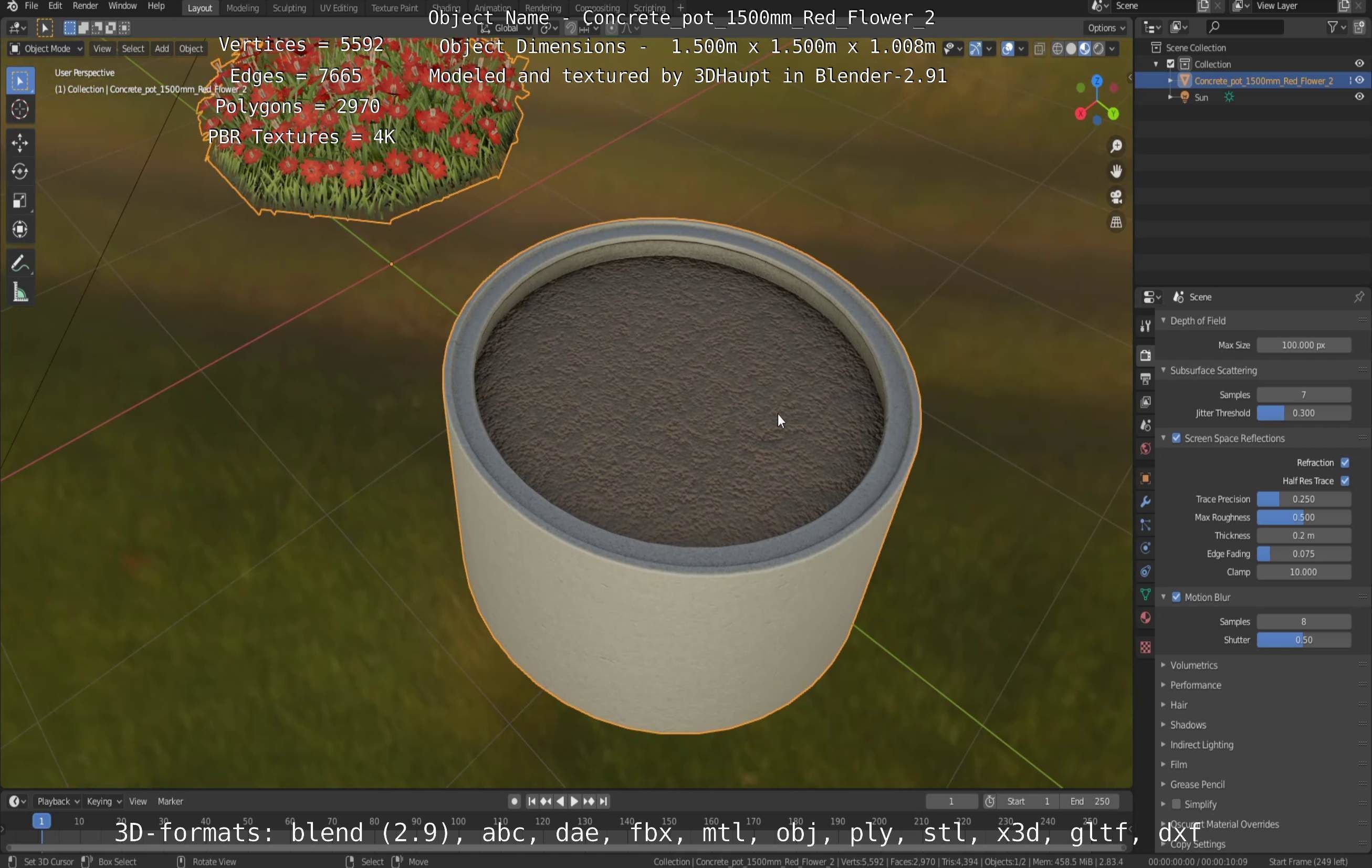The width and height of the screenshot is (1372, 868).
Task: Toggle camera view icon
Action: (1116, 197)
